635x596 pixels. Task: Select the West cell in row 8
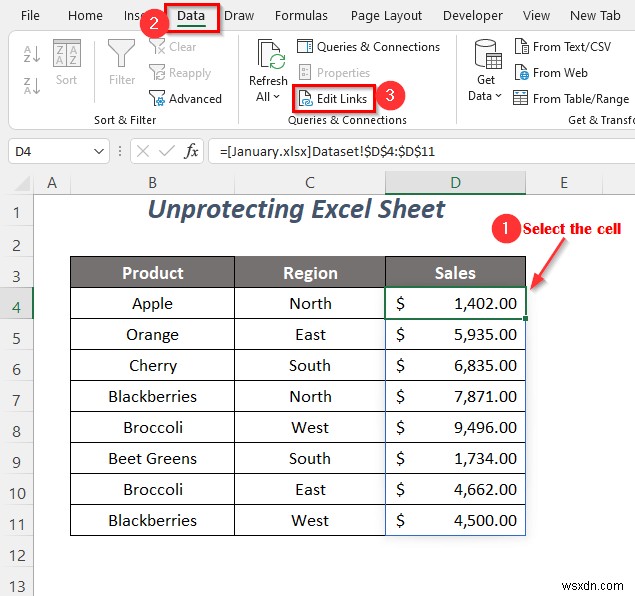coord(310,427)
